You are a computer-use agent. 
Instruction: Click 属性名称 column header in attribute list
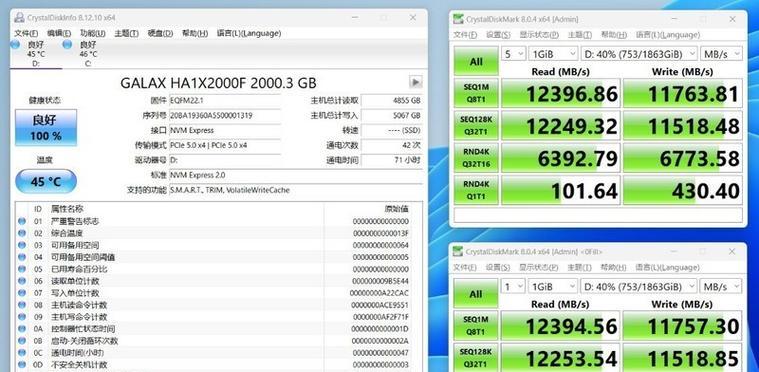coord(67,208)
